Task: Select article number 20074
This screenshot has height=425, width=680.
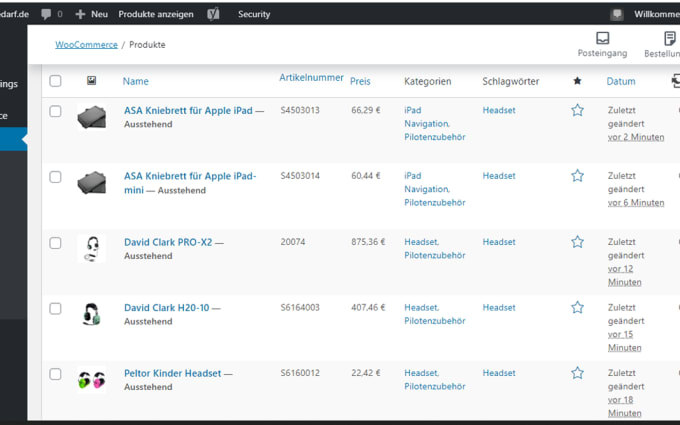Action: [x=293, y=242]
